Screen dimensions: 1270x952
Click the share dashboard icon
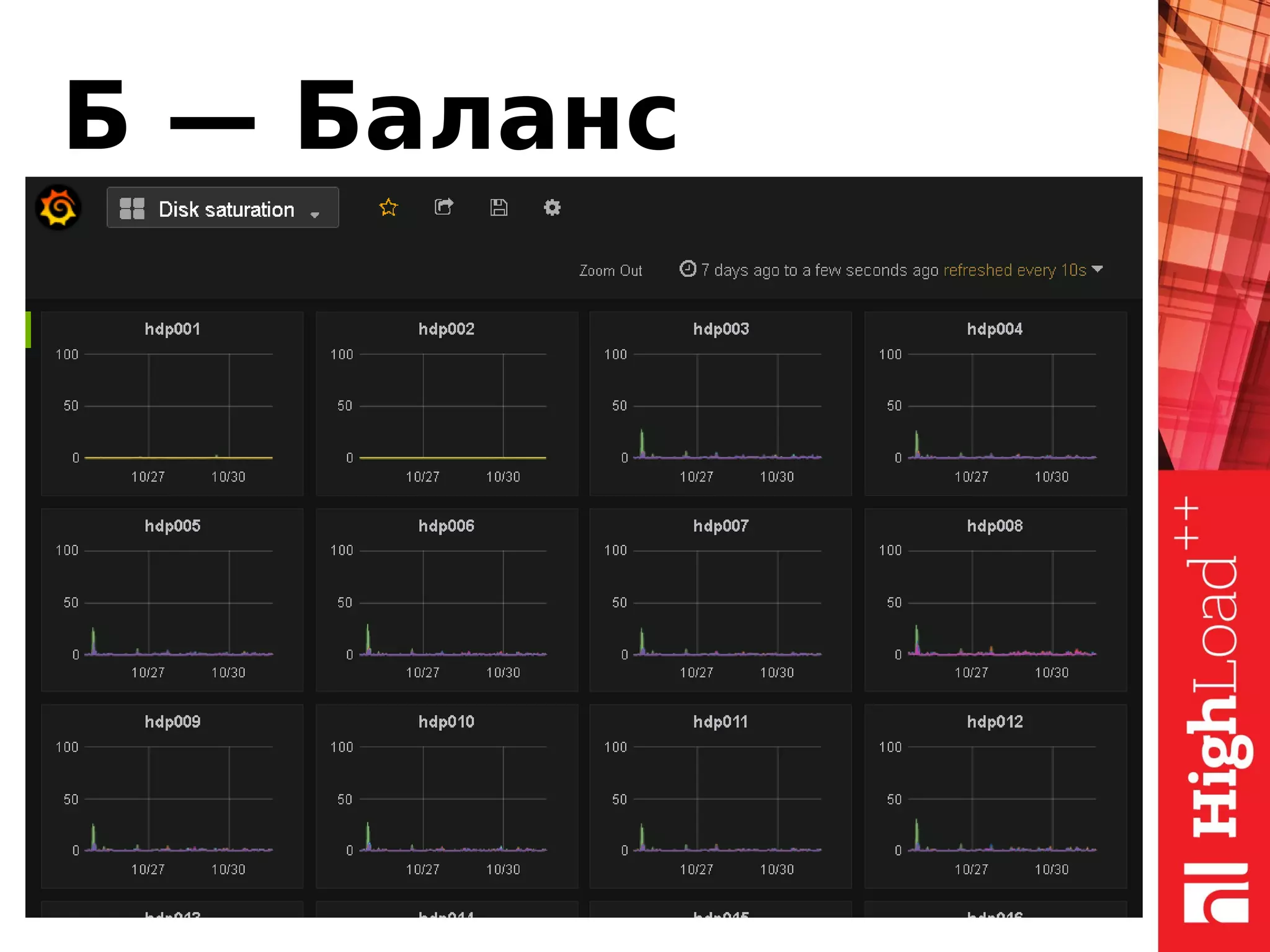[444, 207]
